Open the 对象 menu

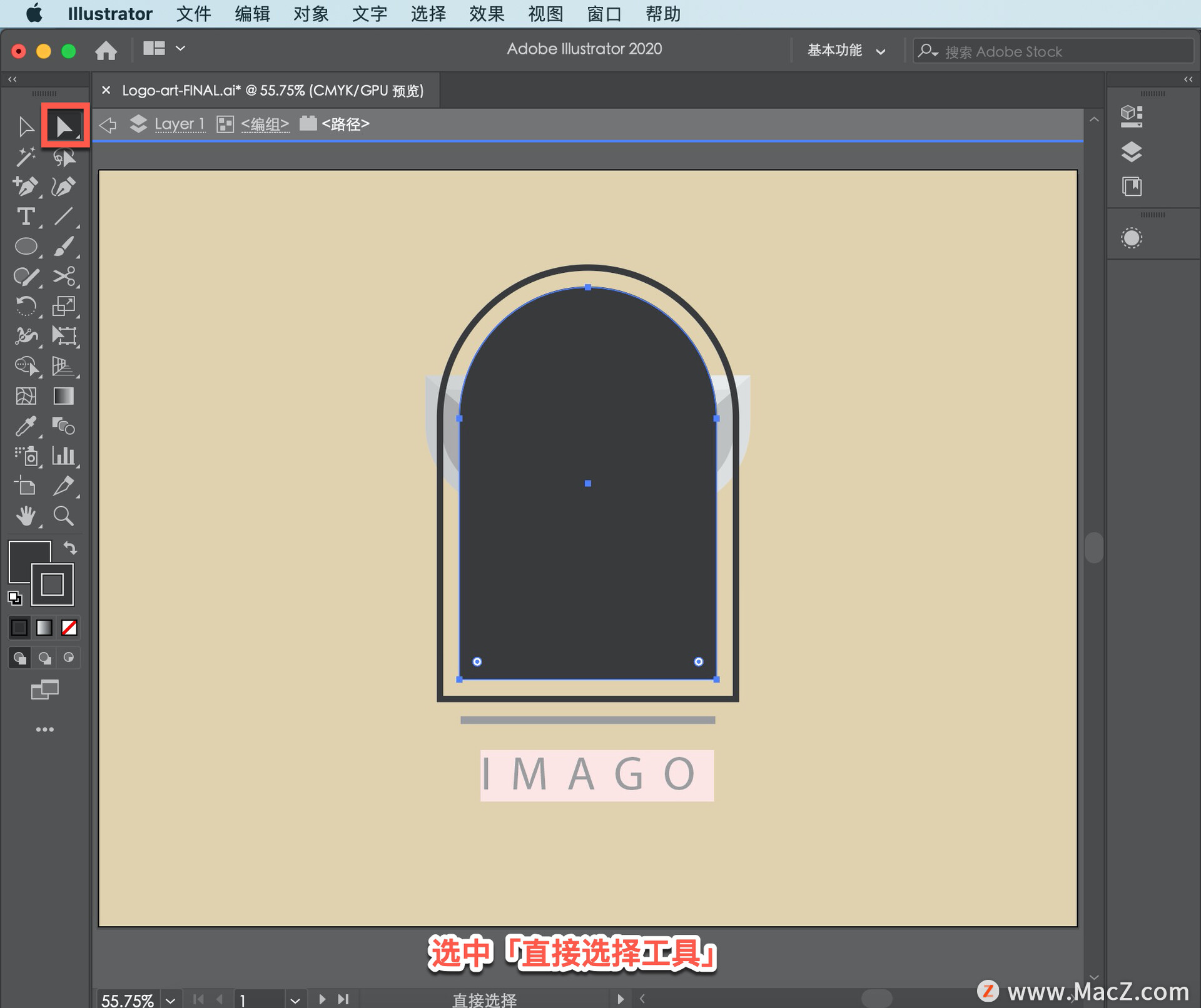[311, 14]
